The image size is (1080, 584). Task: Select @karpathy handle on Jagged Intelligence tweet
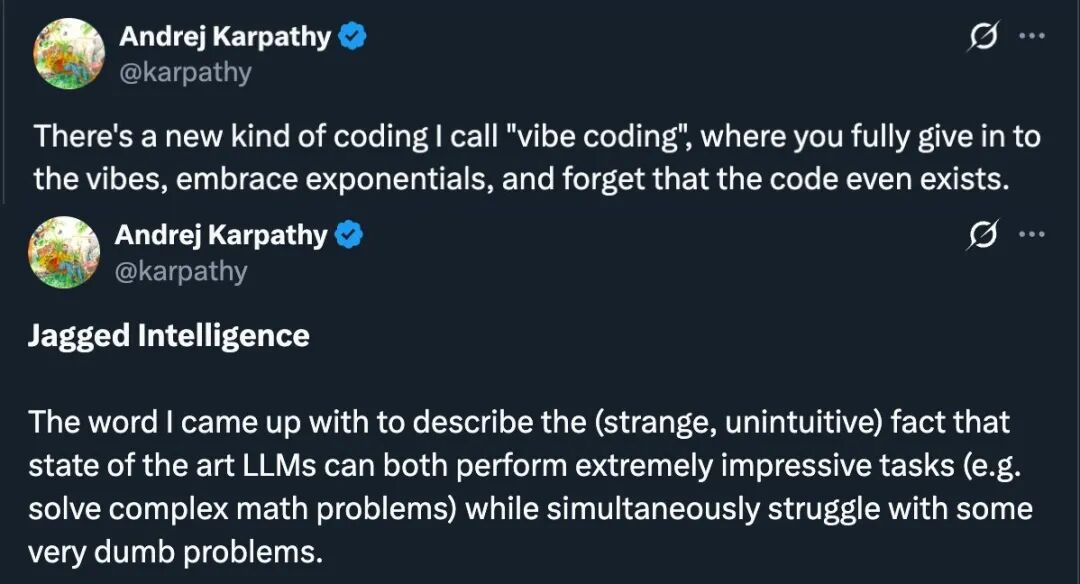pyautogui.click(x=181, y=271)
